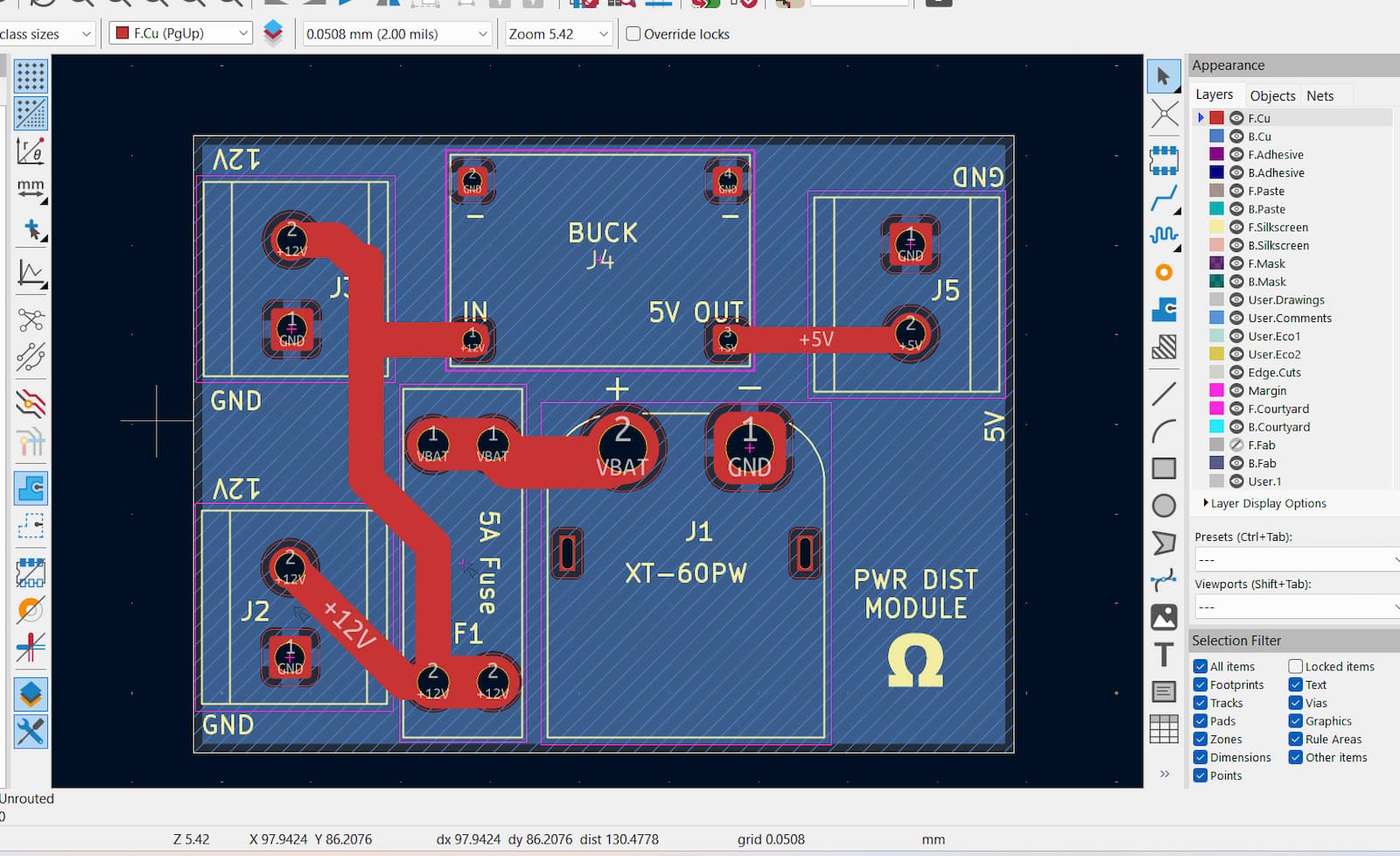Click the J1 GND pad on board
This screenshot has width=1400, height=856.
pos(750,447)
